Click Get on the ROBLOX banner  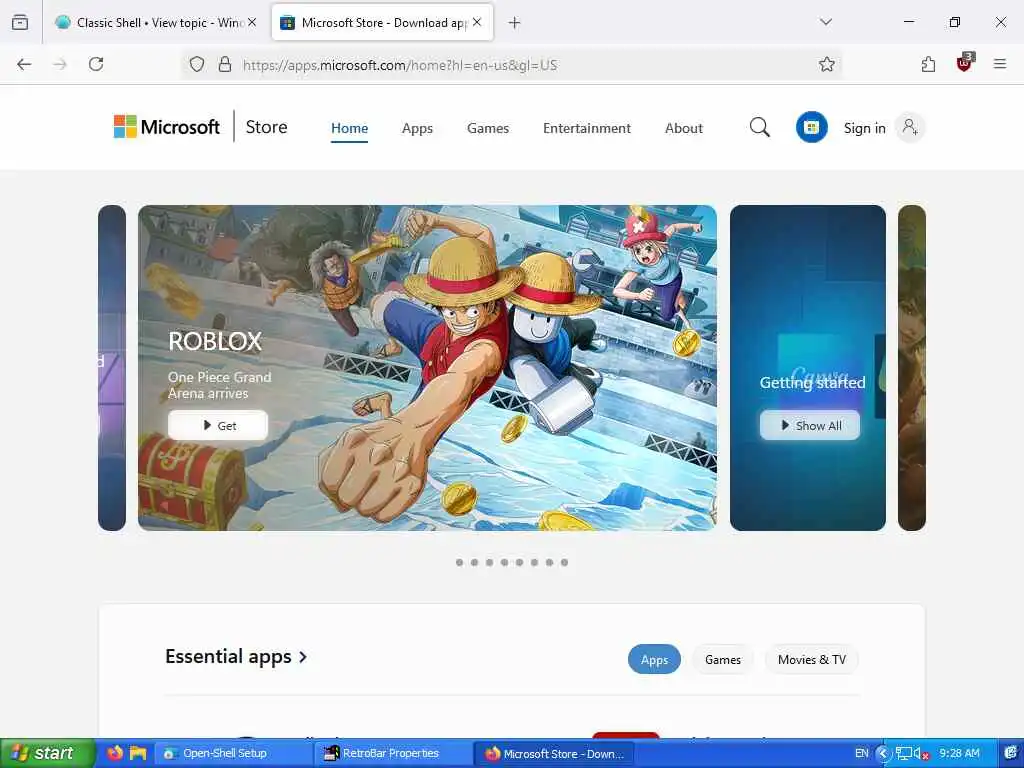click(217, 425)
